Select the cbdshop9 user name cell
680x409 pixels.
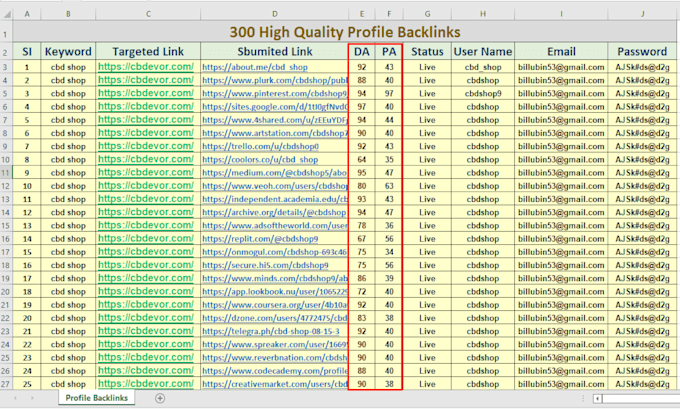coord(483,93)
